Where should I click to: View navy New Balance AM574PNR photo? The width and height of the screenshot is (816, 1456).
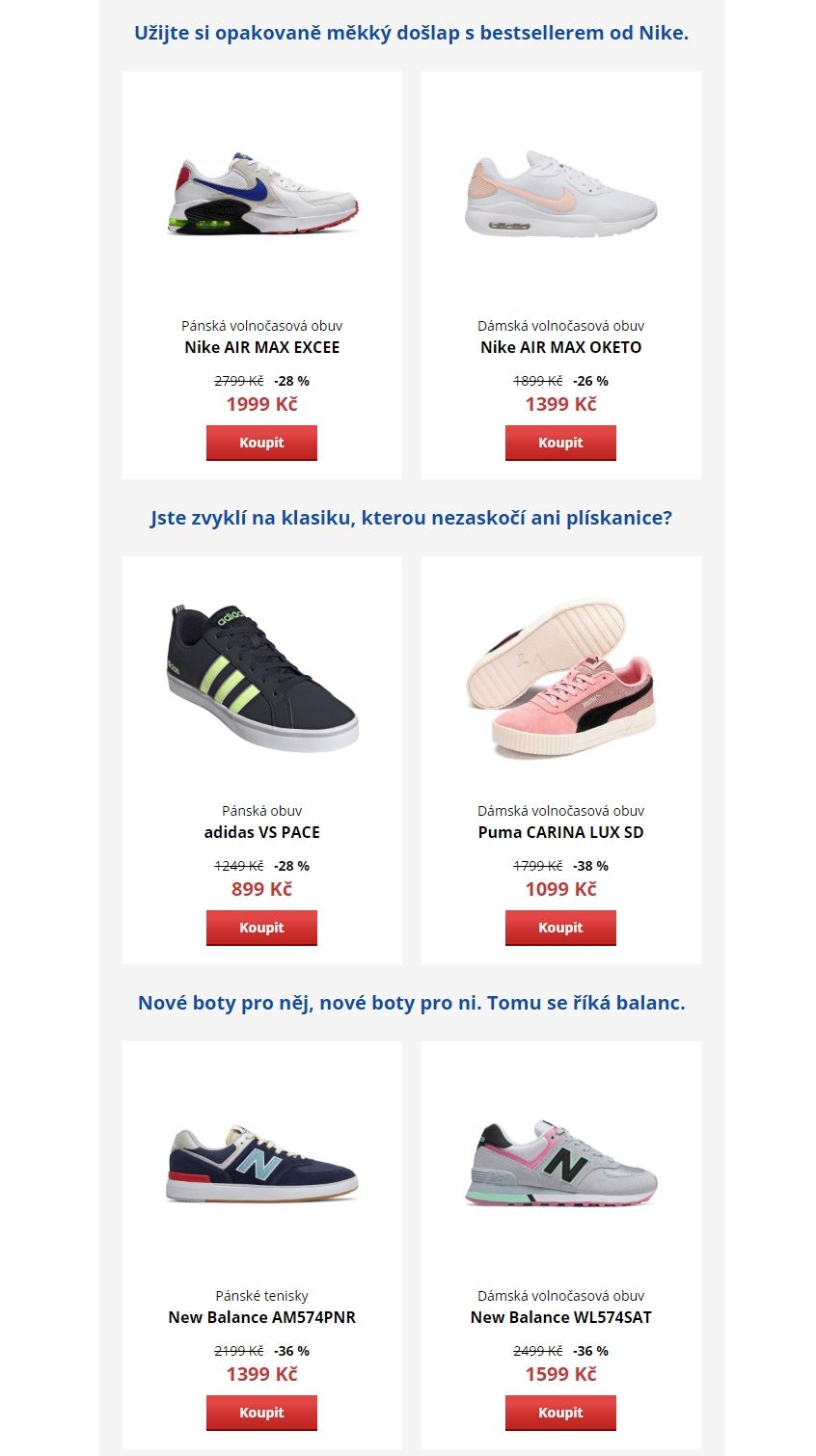(x=262, y=1163)
